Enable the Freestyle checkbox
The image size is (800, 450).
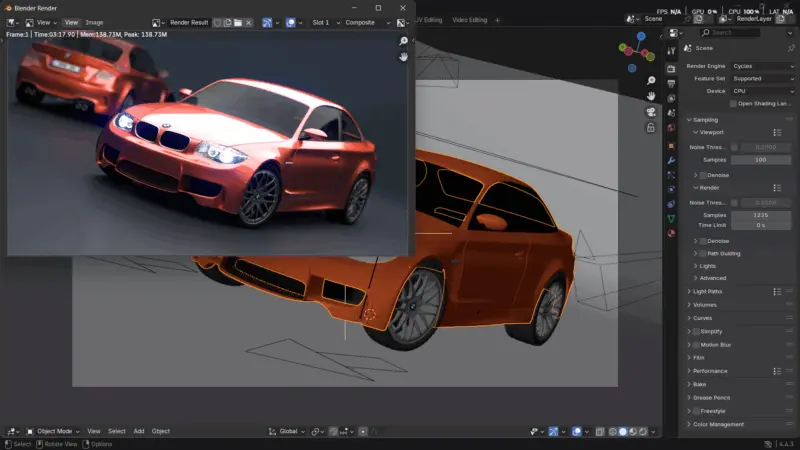[x=697, y=411]
